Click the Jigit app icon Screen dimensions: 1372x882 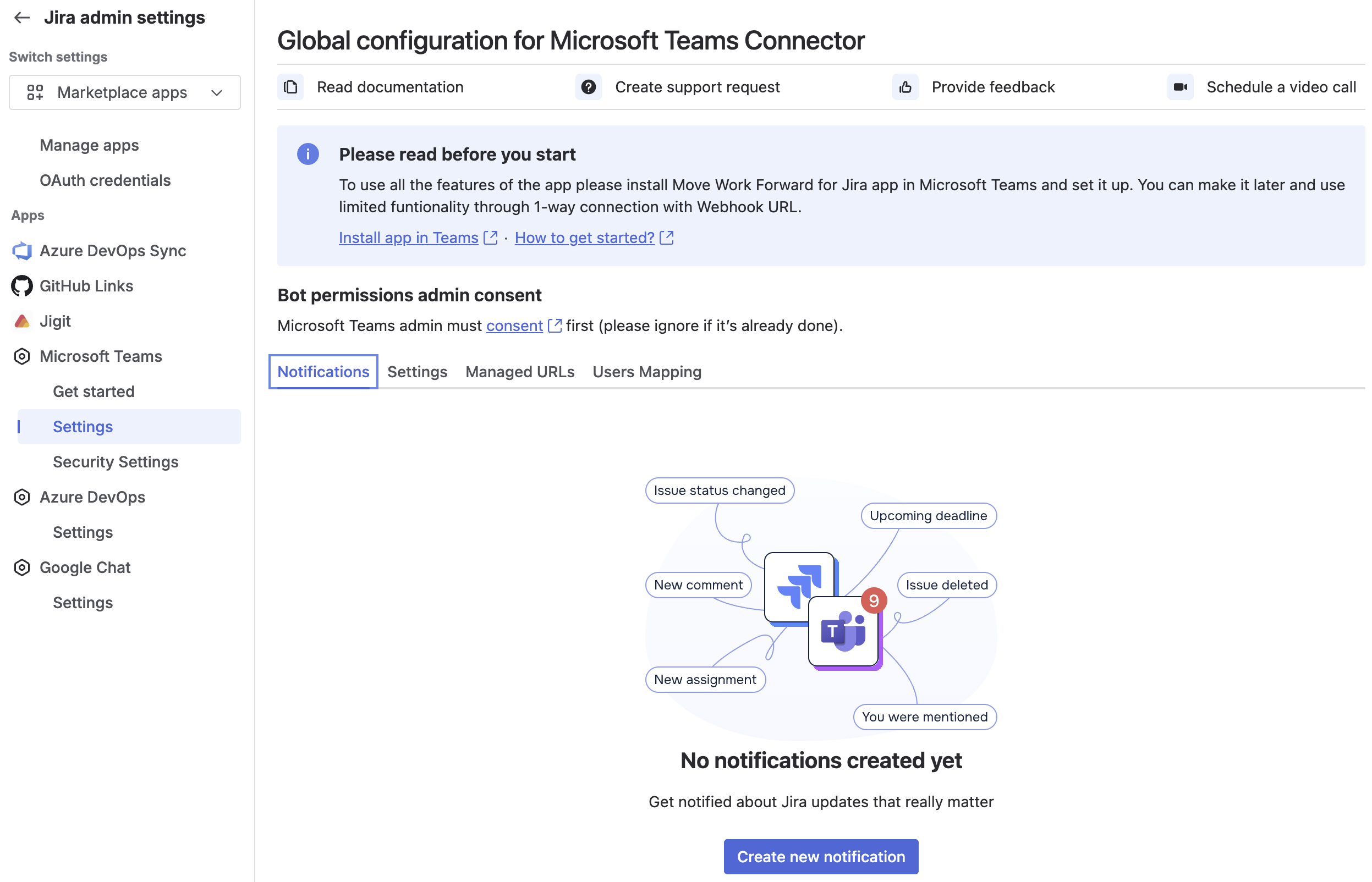pyautogui.click(x=22, y=321)
